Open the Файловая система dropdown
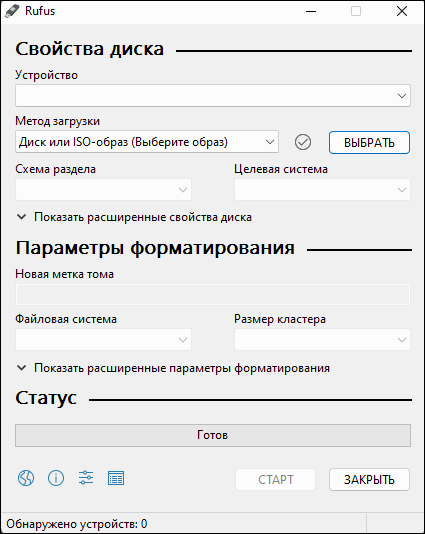Screen dimensions: 425x534 103,340
